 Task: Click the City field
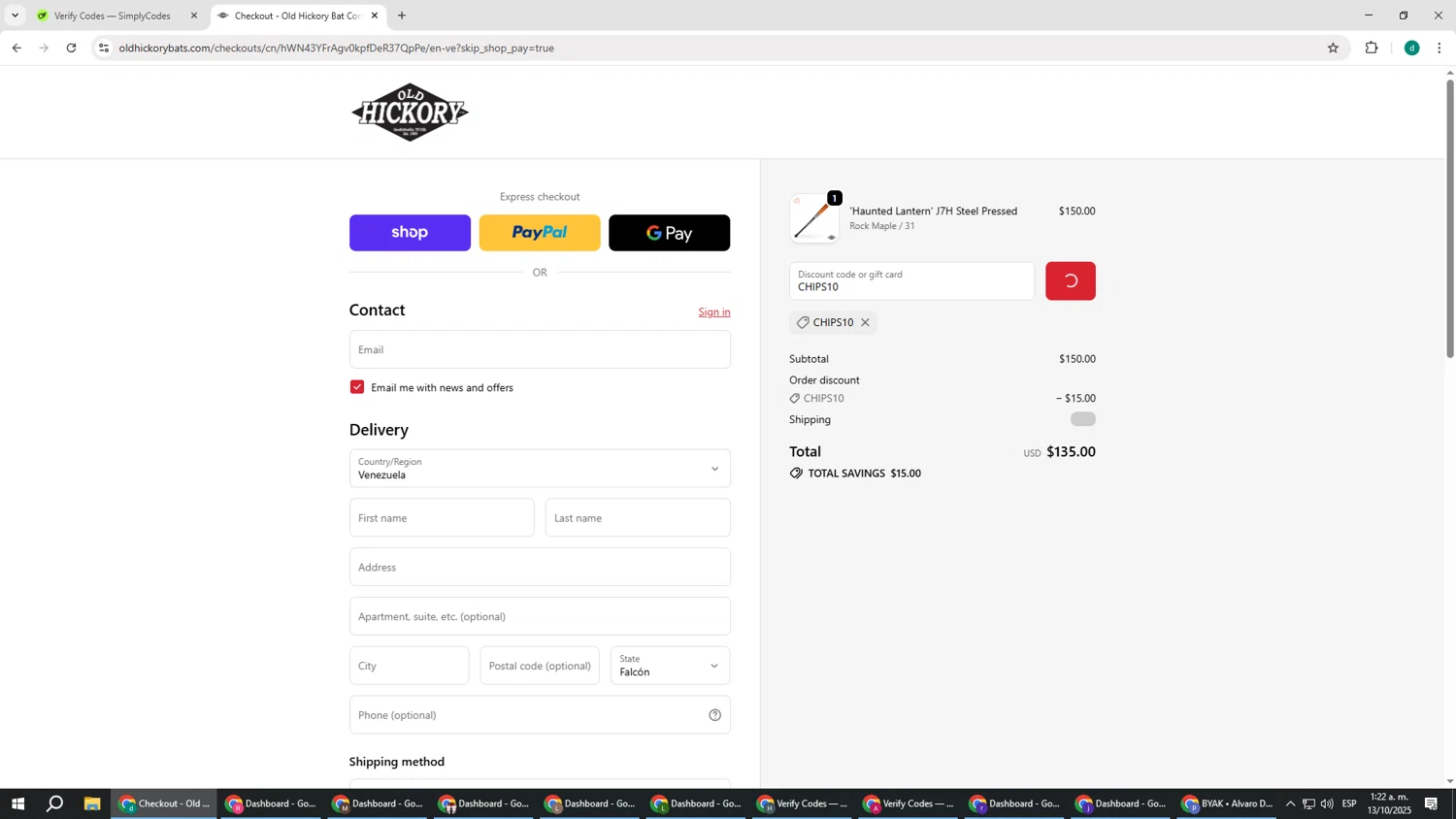pos(409,666)
